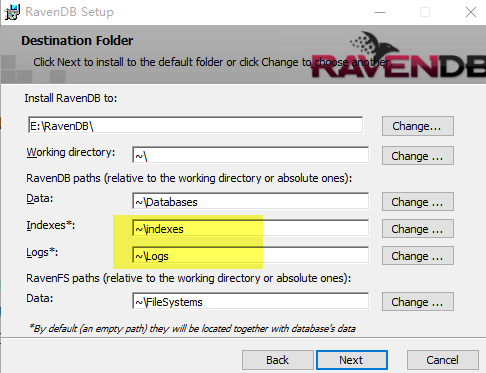Click the 'RavenFS paths' description text

click(x=189, y=278)
